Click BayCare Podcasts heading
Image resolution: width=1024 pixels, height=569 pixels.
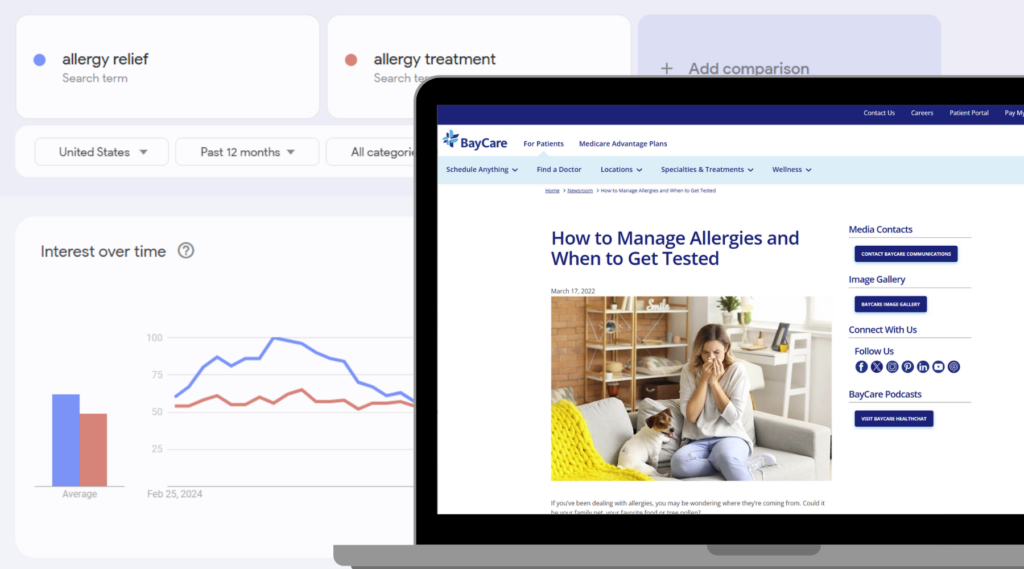pyautogui.click(x=885, y=395)
